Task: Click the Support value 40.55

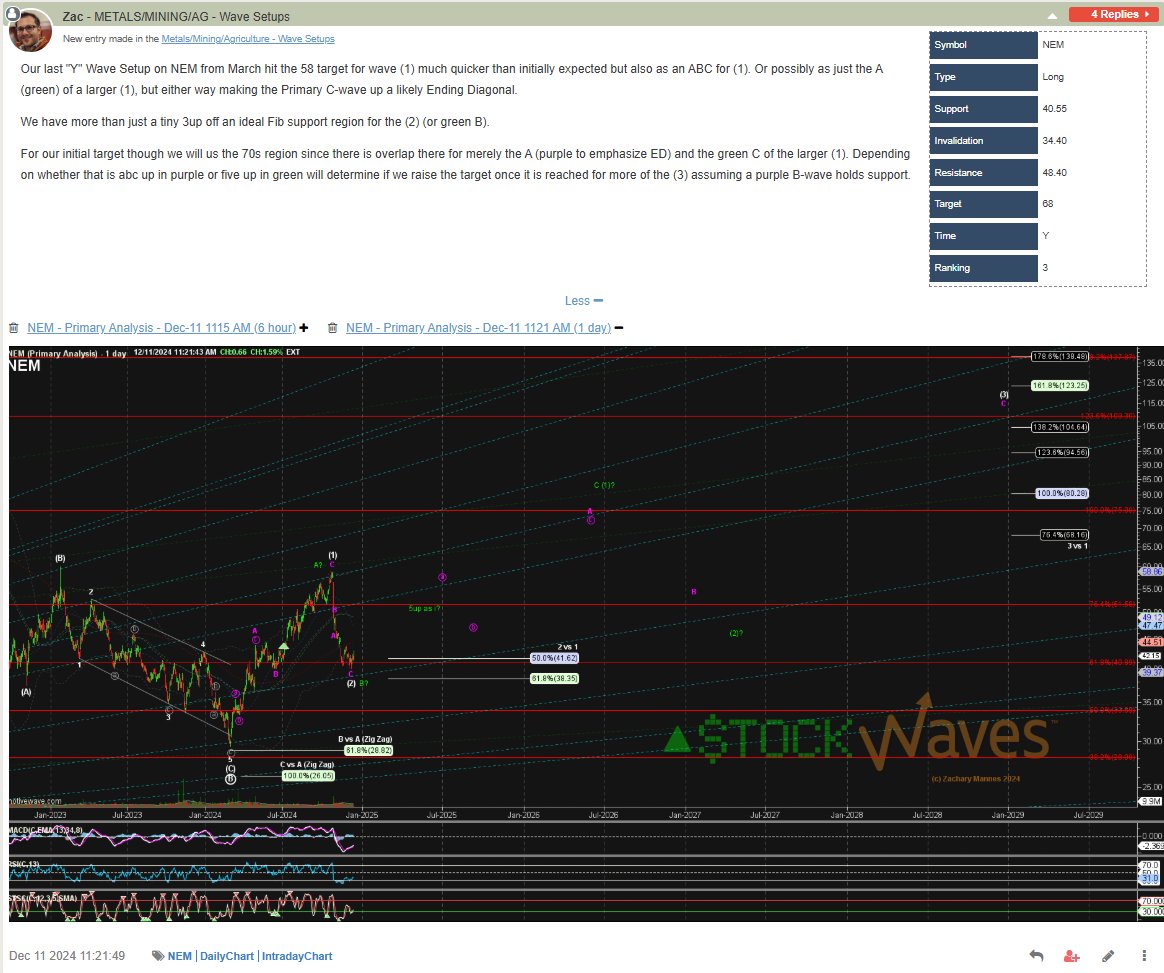Action: pos(1054,108)
